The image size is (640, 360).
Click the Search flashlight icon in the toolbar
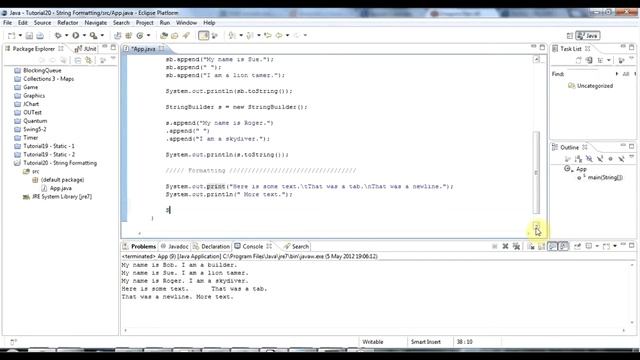coord(186,36)
